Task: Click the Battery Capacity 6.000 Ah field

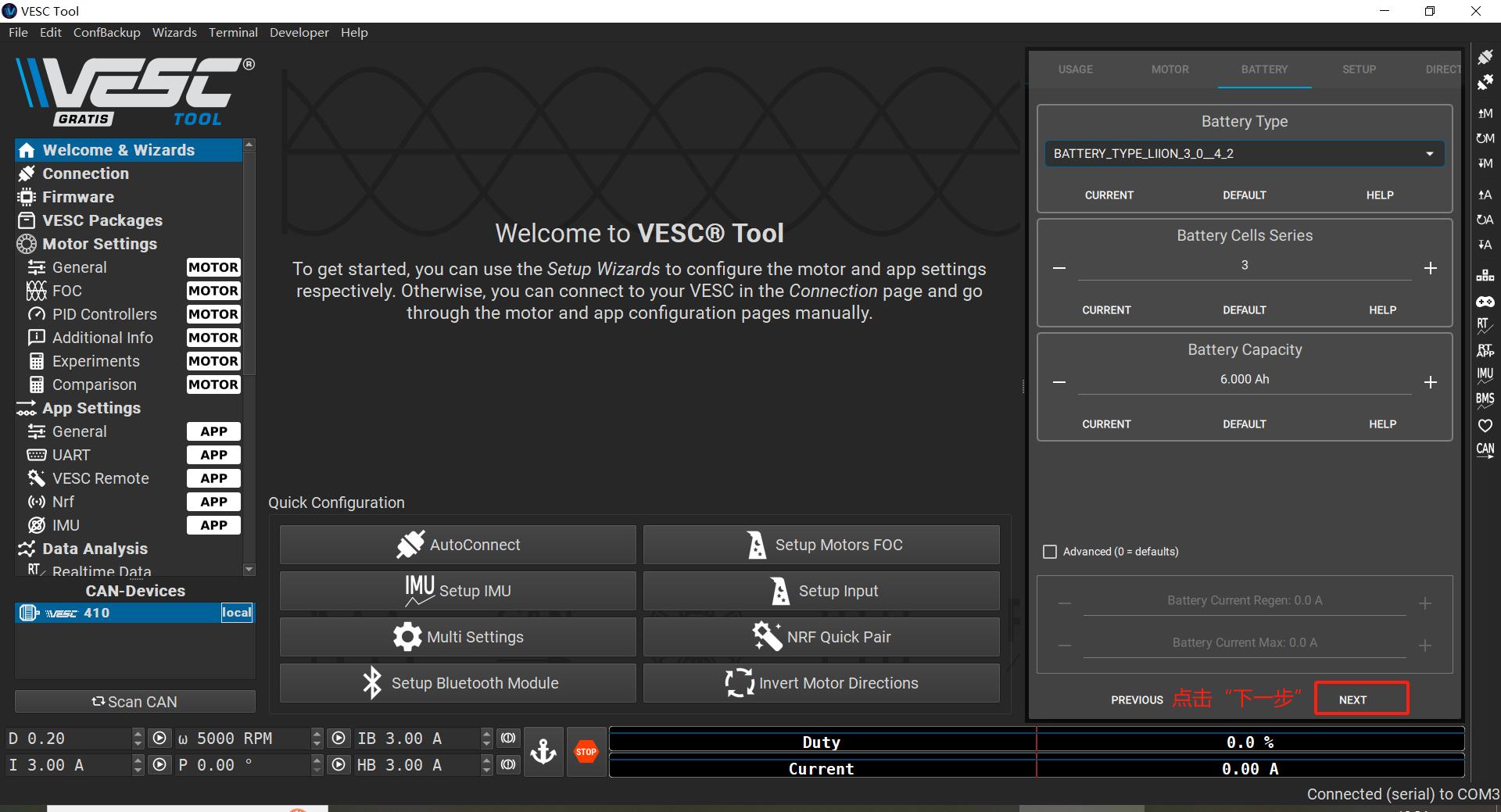Action: tap(1245, 380)
